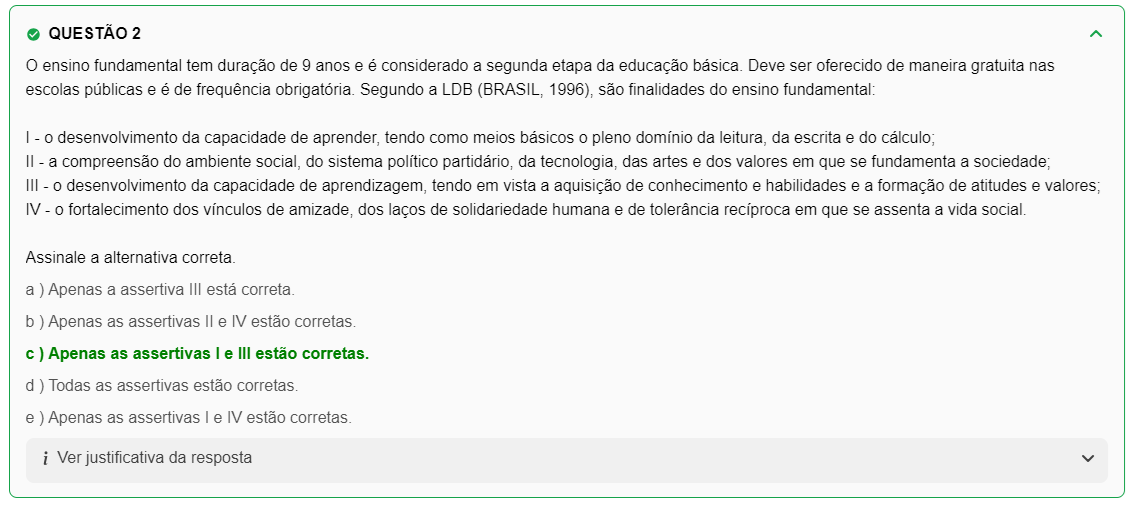This screenshot has width=1138, height=505.
Task: Click assertiva IV about vínculos de amizade
Action: [526, 210]
